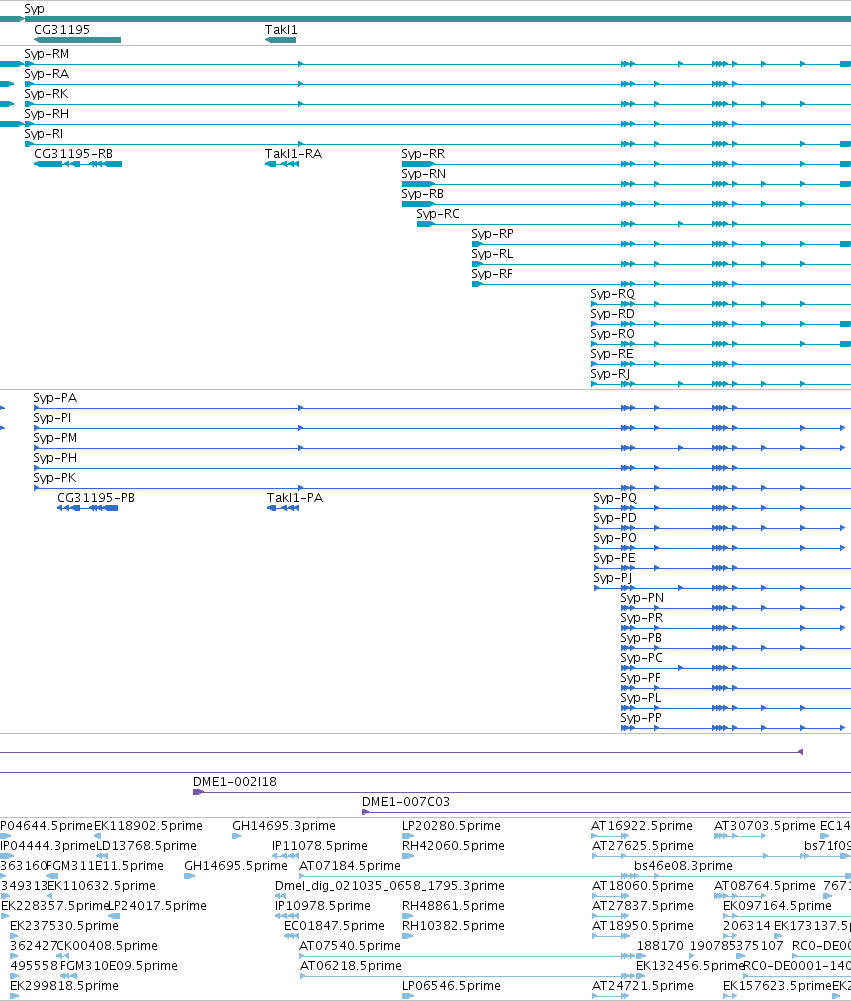
Task: Choose the Syp-RH transcript label
Action: (47, 114)
